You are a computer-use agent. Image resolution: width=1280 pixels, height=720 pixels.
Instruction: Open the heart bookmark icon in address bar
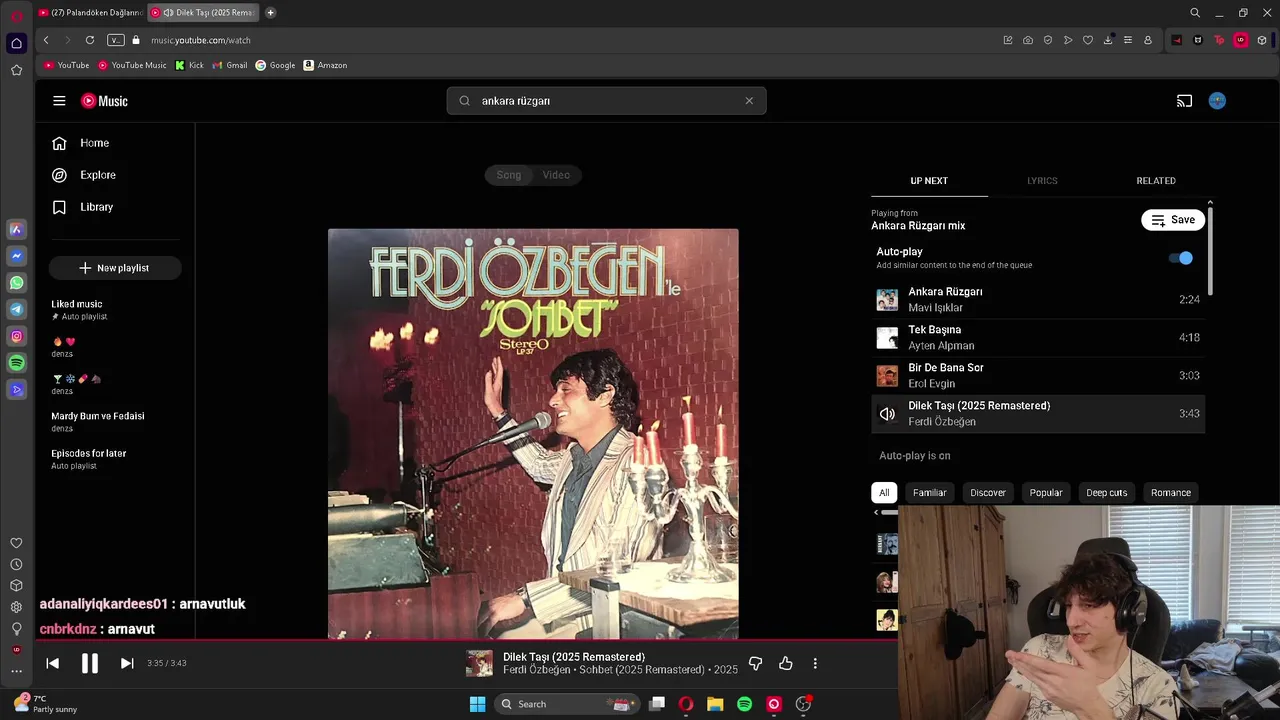coord(1088,40)
